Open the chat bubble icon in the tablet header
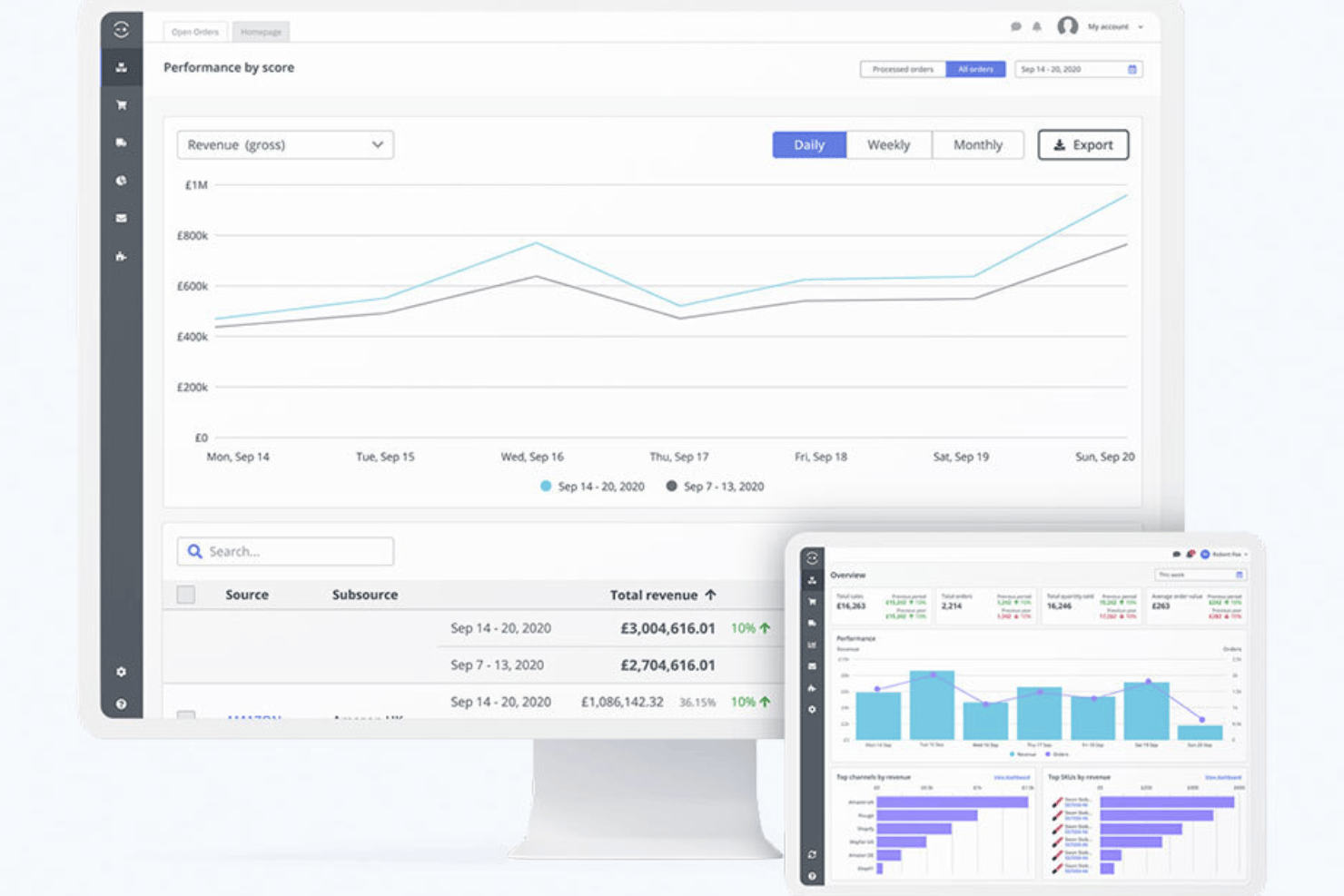 tap(1176, 554)
